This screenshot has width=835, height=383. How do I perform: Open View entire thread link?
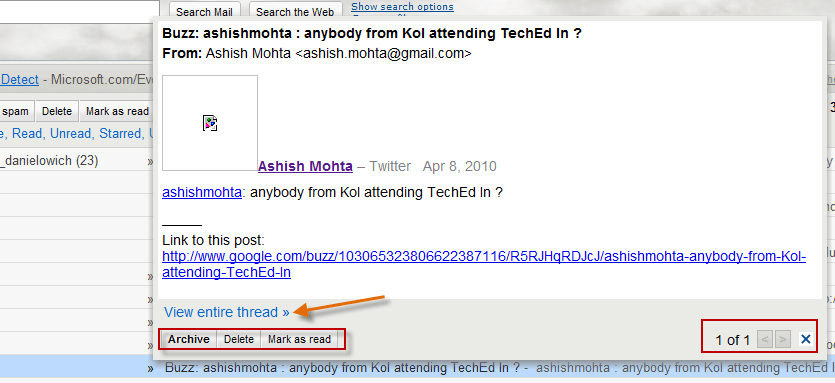(x=227, y=312)
